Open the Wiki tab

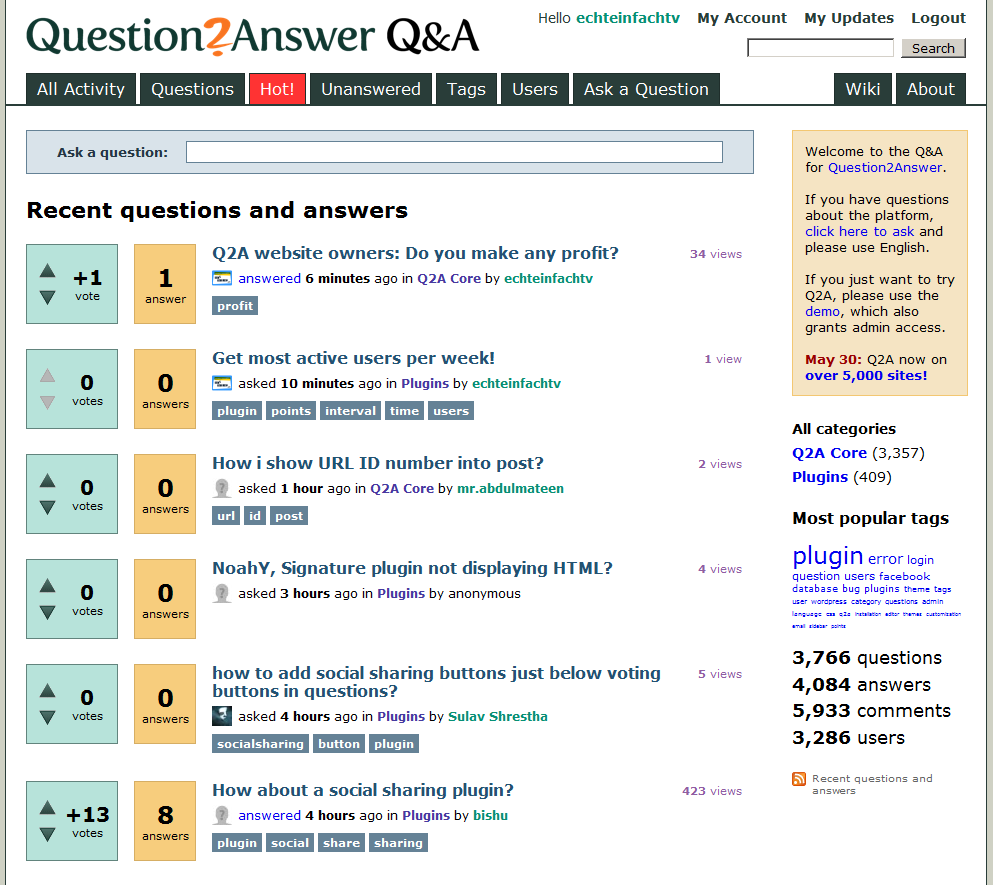862,89
